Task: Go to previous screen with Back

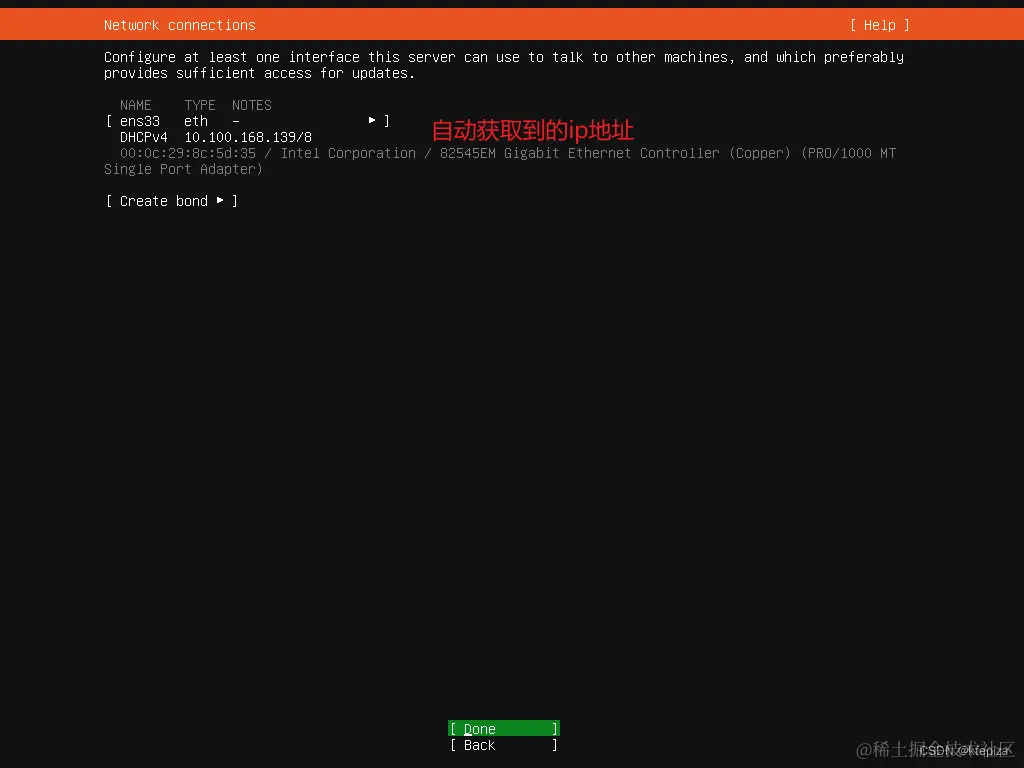Action: tap(504, 744)
